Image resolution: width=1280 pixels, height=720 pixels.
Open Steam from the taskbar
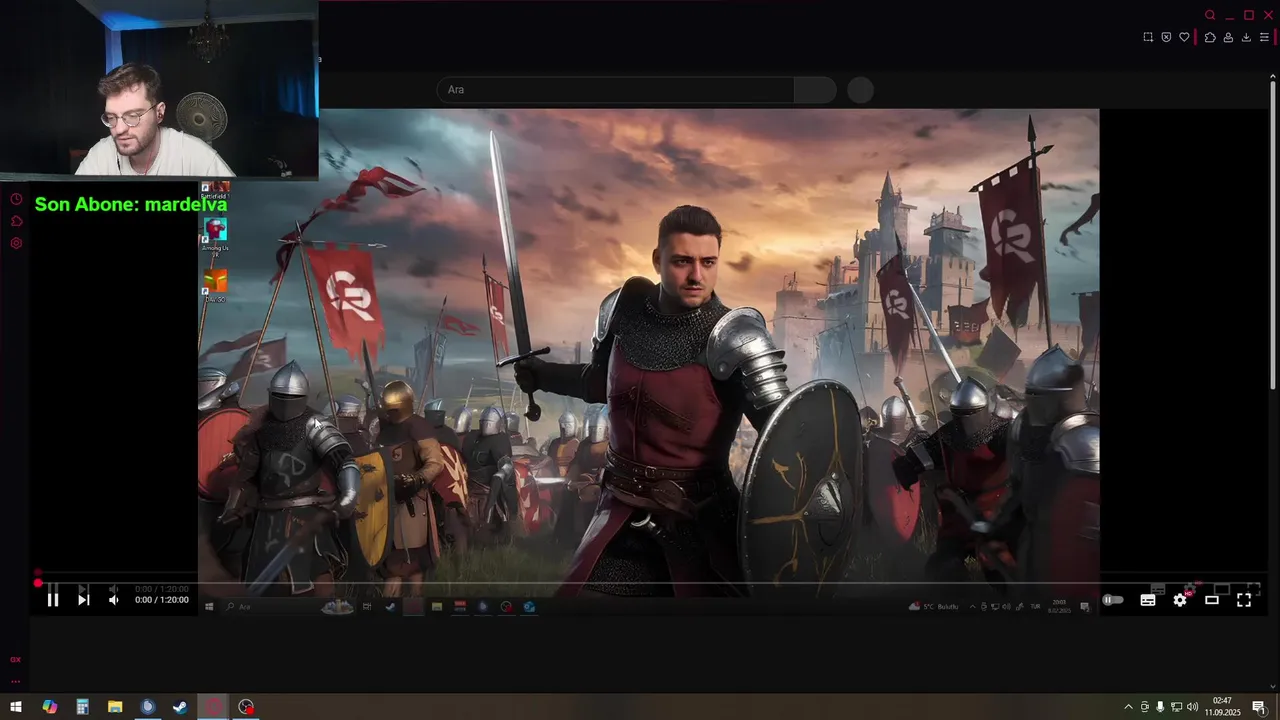(x=180, y=707)
